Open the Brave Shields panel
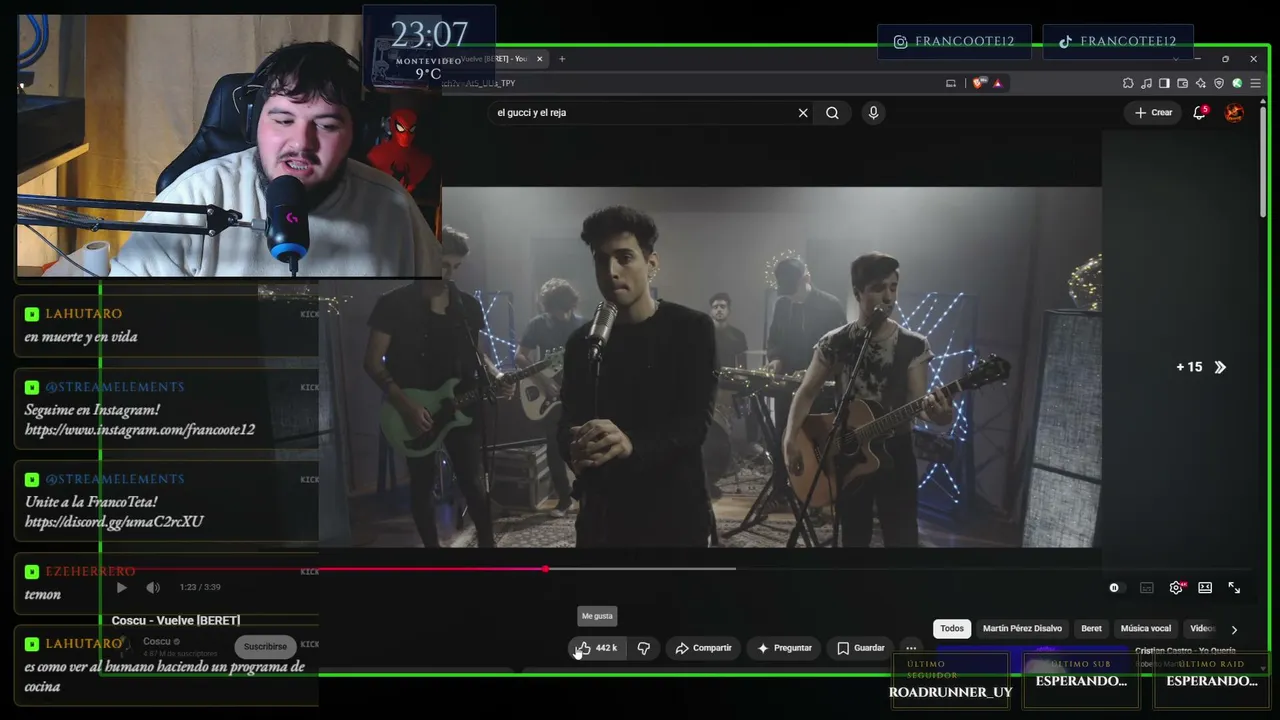 (x=978, y=83)
